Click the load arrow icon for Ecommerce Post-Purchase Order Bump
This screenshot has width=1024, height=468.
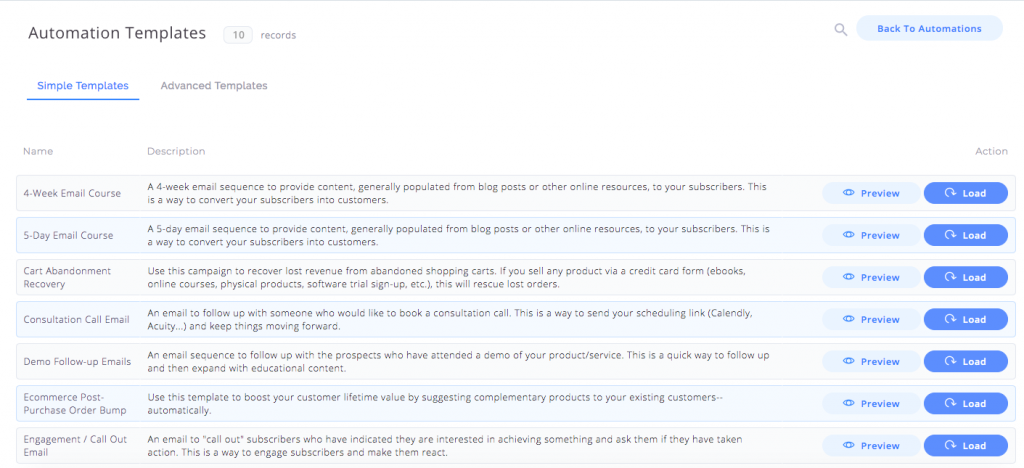[x=950, y=403]
